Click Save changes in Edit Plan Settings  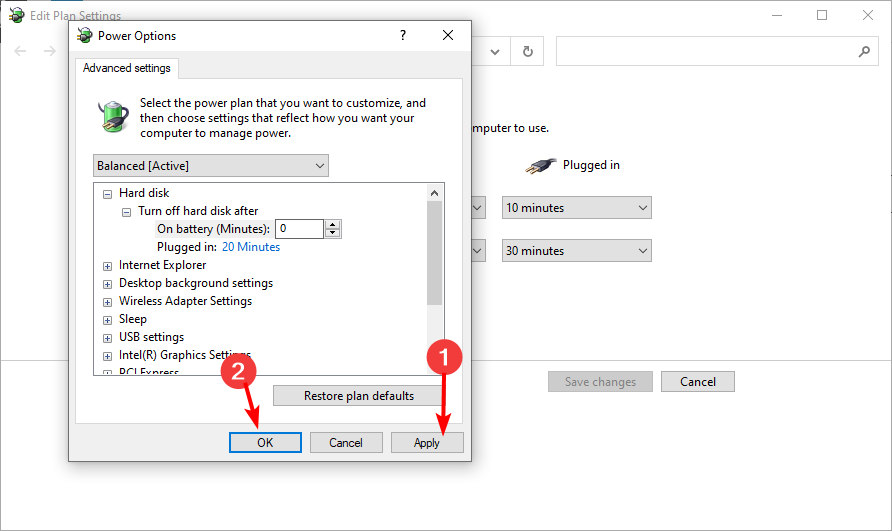600,382
